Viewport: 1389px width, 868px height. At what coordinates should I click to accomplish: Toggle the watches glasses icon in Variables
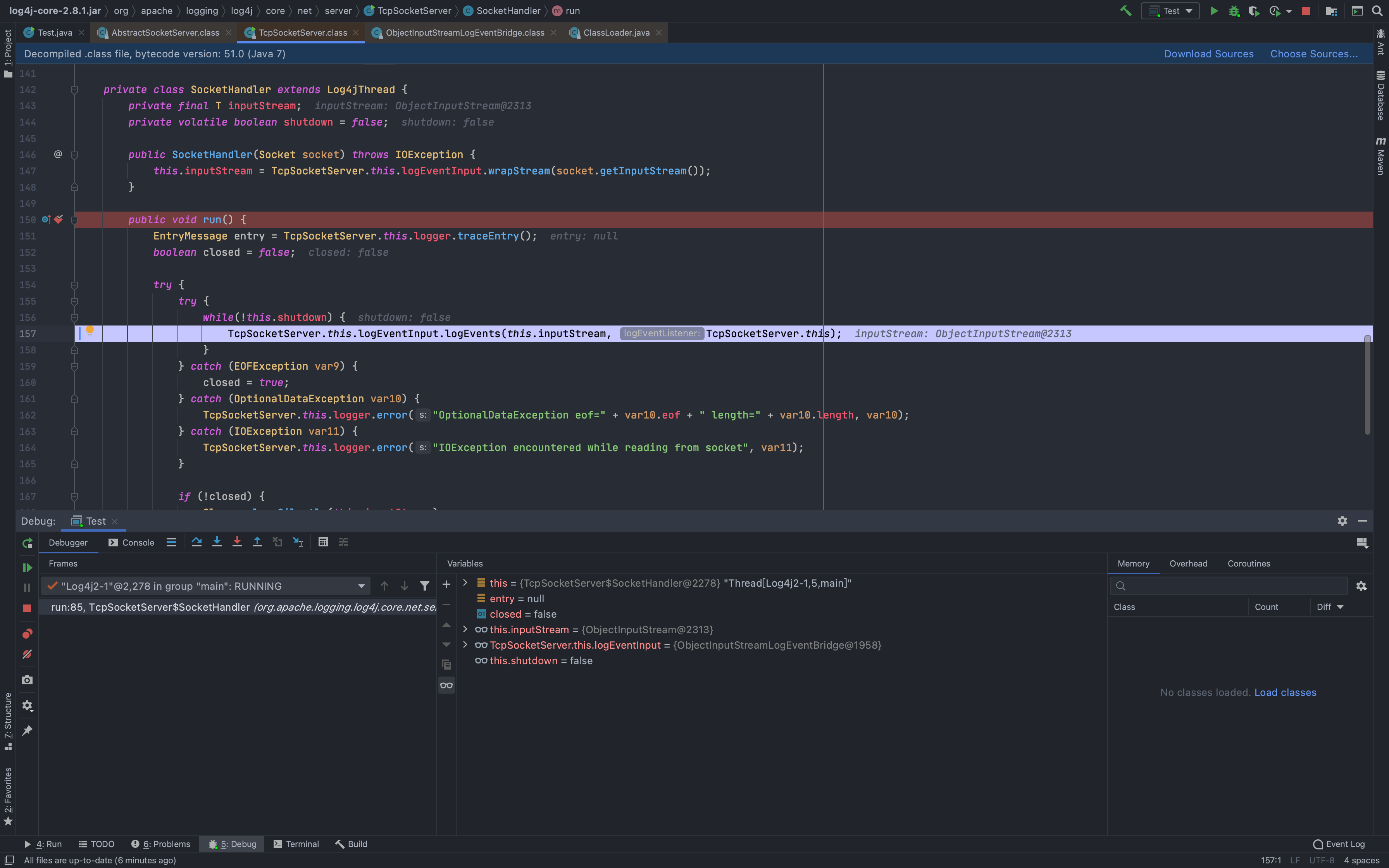click(x=446, y=685)
